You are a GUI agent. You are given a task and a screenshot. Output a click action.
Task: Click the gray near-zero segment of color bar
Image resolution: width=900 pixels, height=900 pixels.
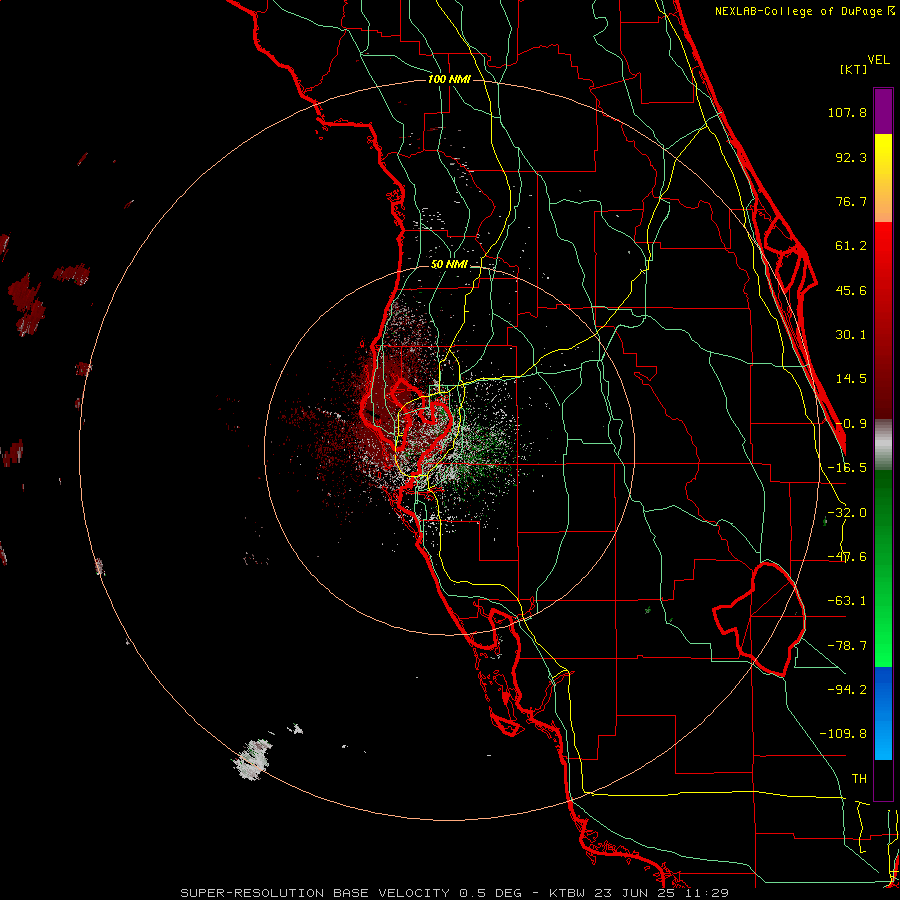pos(883,444)
